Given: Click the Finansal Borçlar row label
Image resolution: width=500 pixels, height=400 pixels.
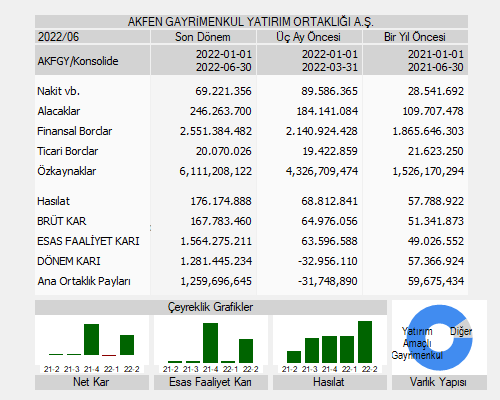Looking at the screenshot, I should coord(75,131).
